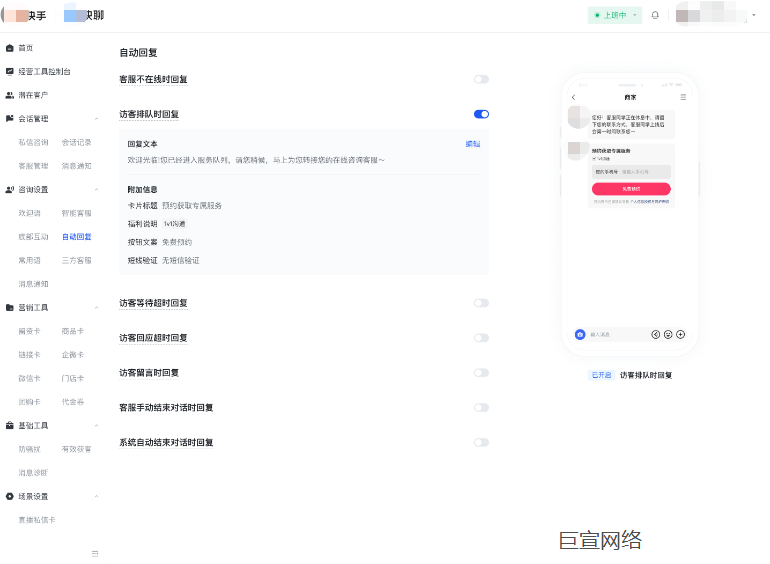Open 常用语 page
This screenshot has height=564, width=770.
29,260
